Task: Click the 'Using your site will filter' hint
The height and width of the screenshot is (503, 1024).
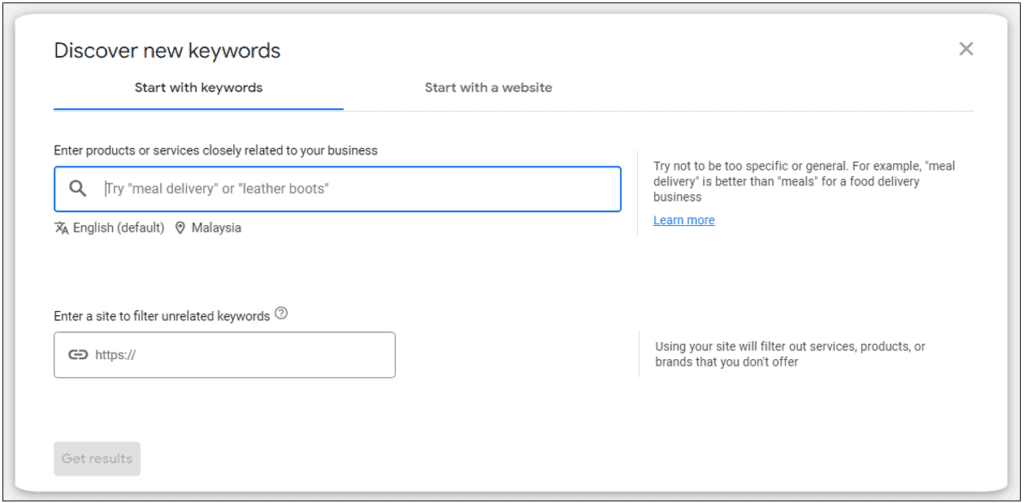Action: [x=790, y=354]
